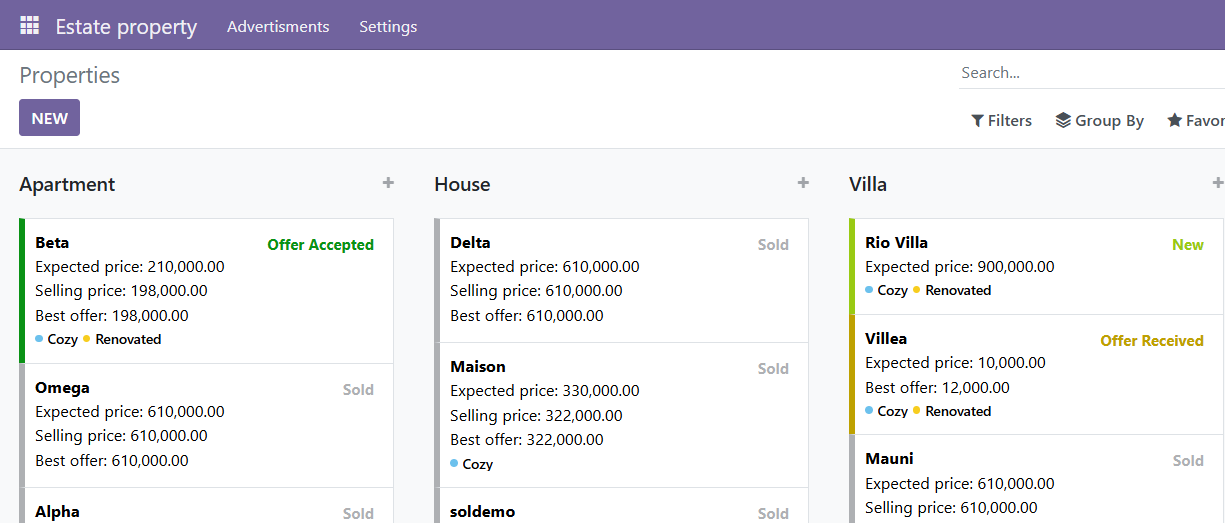
Task: Click the Estate property app title
Action: click(126, 27)
